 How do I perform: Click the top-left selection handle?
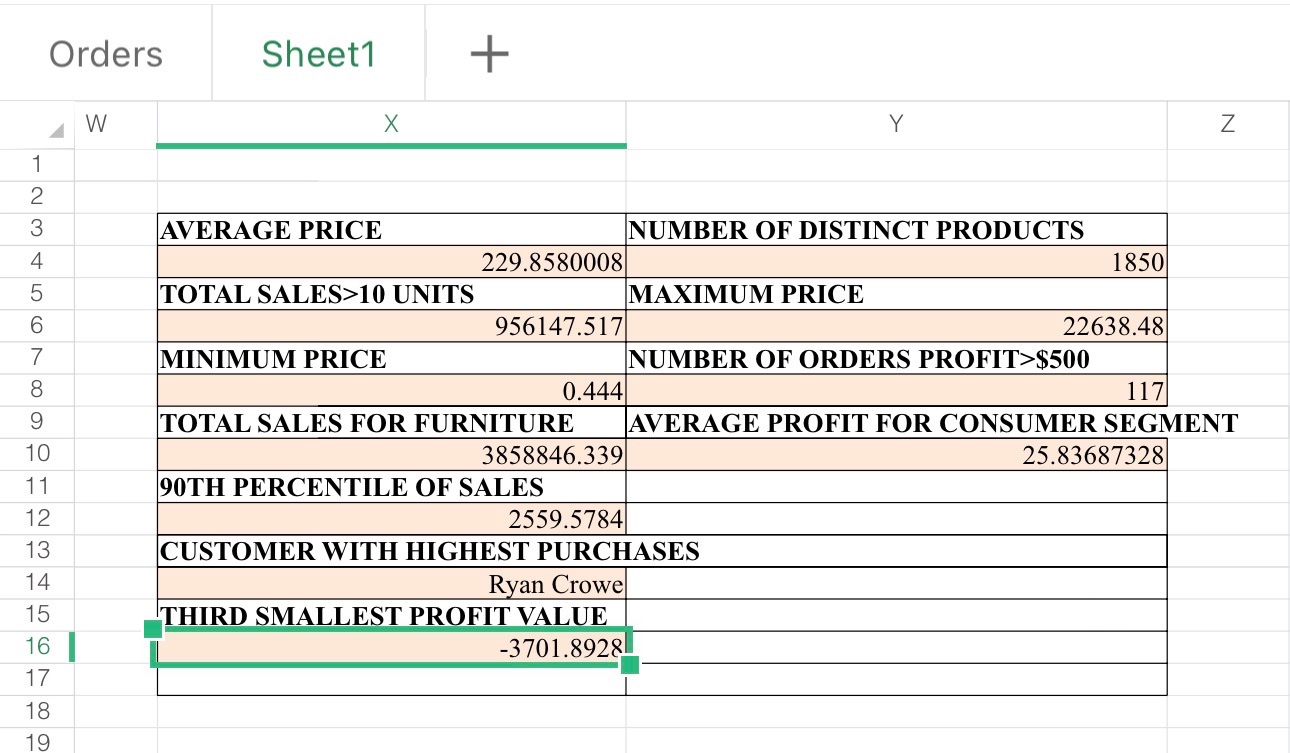(153, 629)
